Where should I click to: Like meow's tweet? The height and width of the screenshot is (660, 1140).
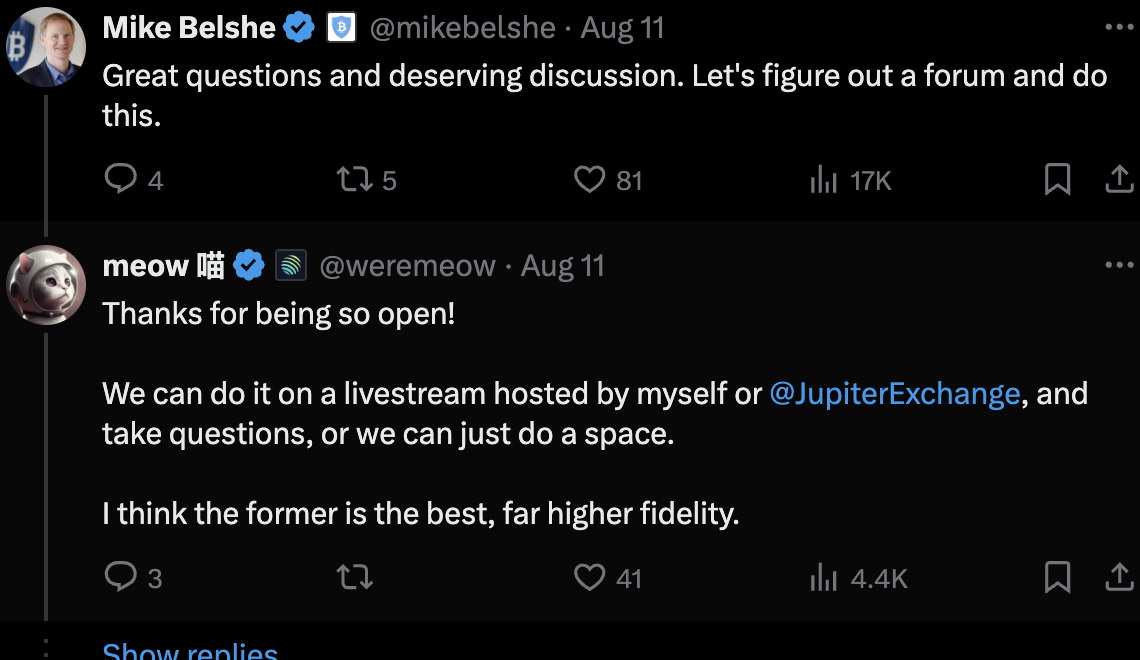pos(590,577)
